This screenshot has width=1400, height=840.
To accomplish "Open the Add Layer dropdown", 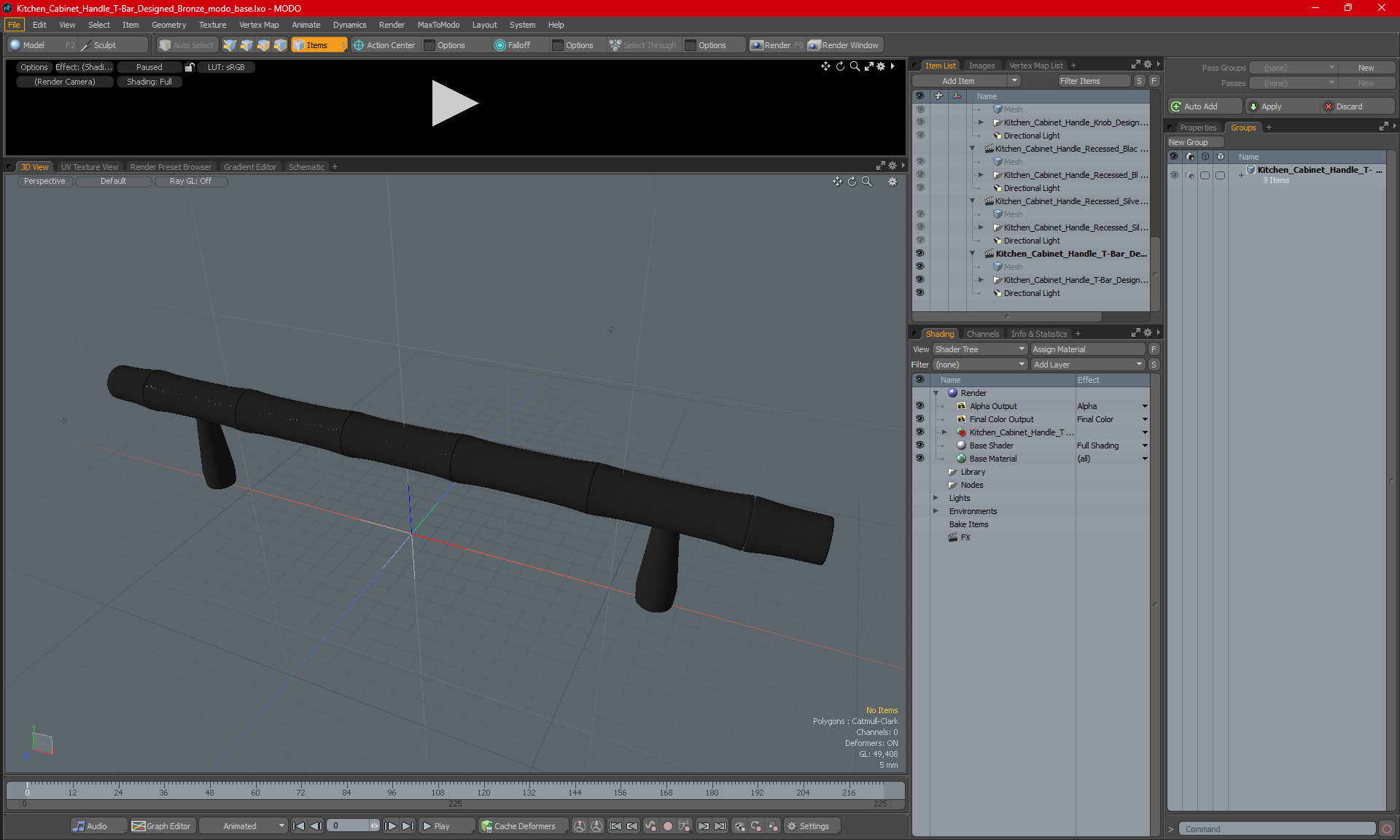I will (1088, 365).
